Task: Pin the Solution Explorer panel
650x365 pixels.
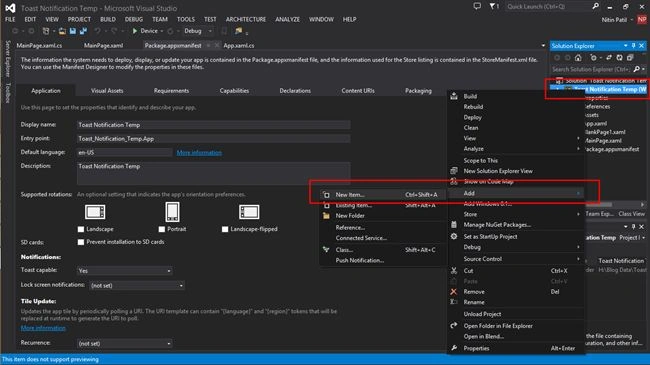Action: [633, 46]
